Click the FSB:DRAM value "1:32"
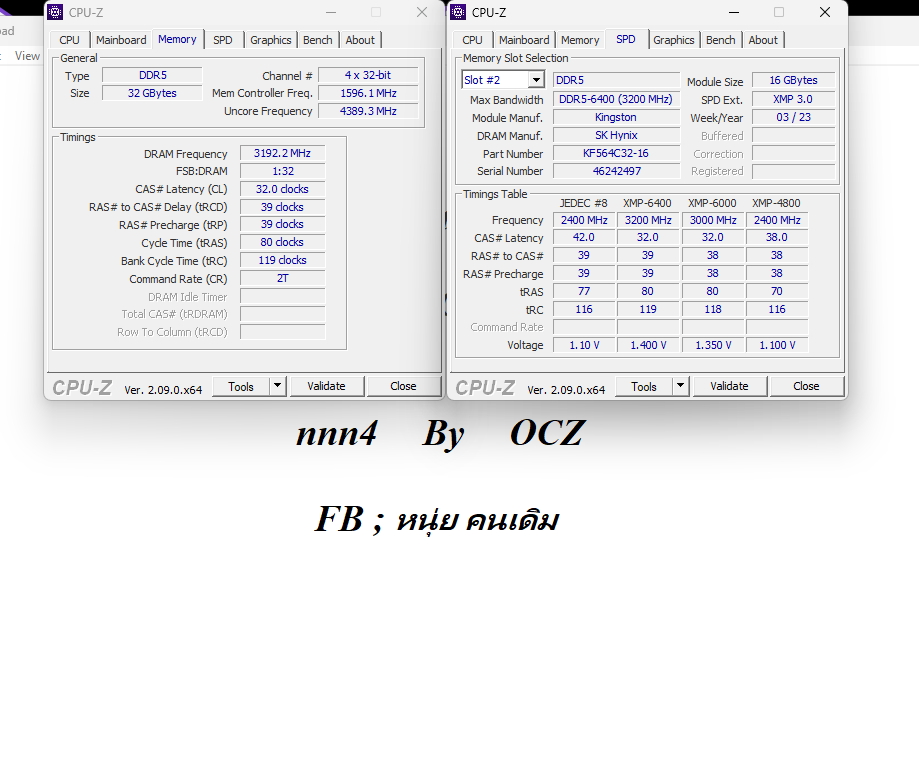The width and height of the screenshot is (919, 760). click(x=282, y=171)
